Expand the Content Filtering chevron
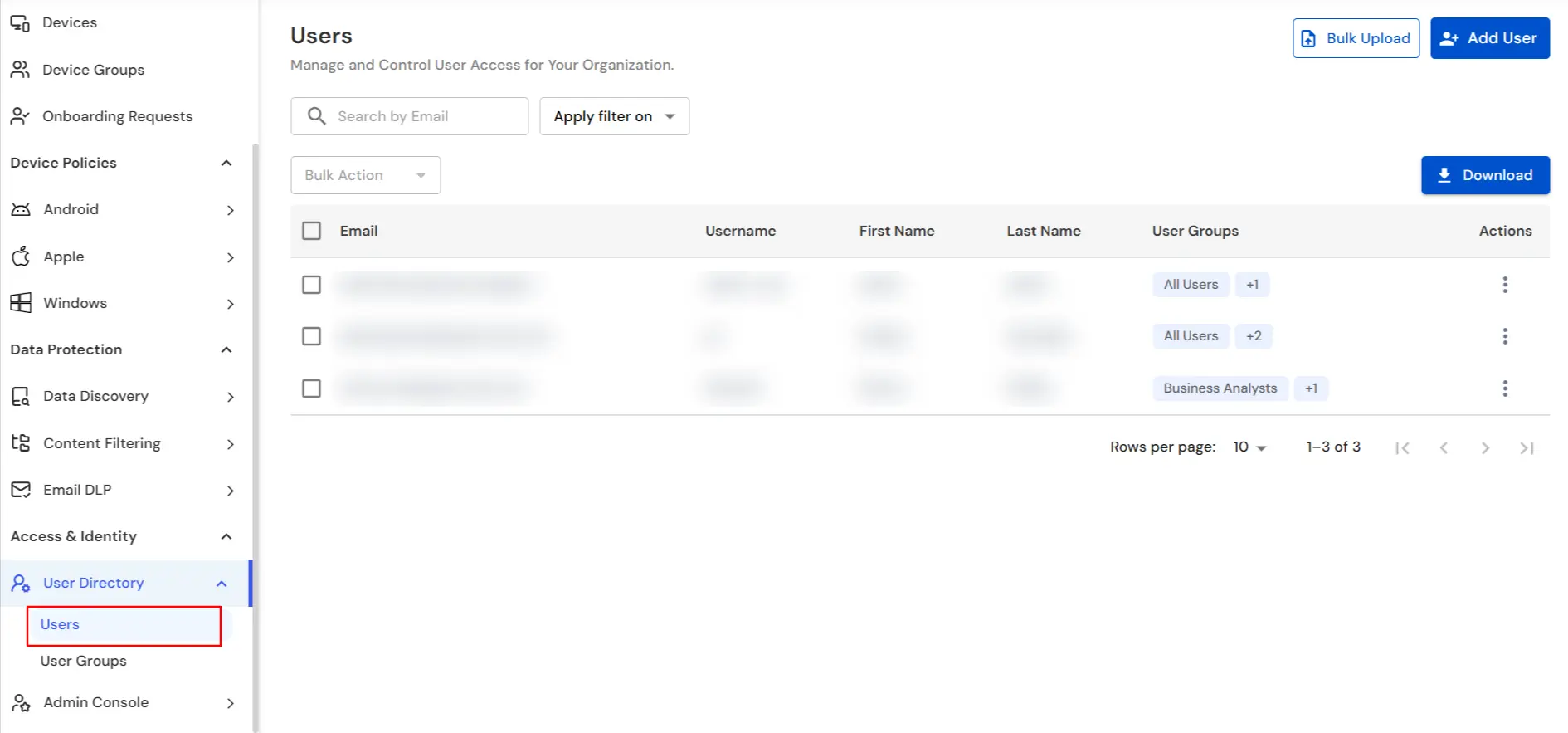The image size is (1568, 733). tap(231, 444)
